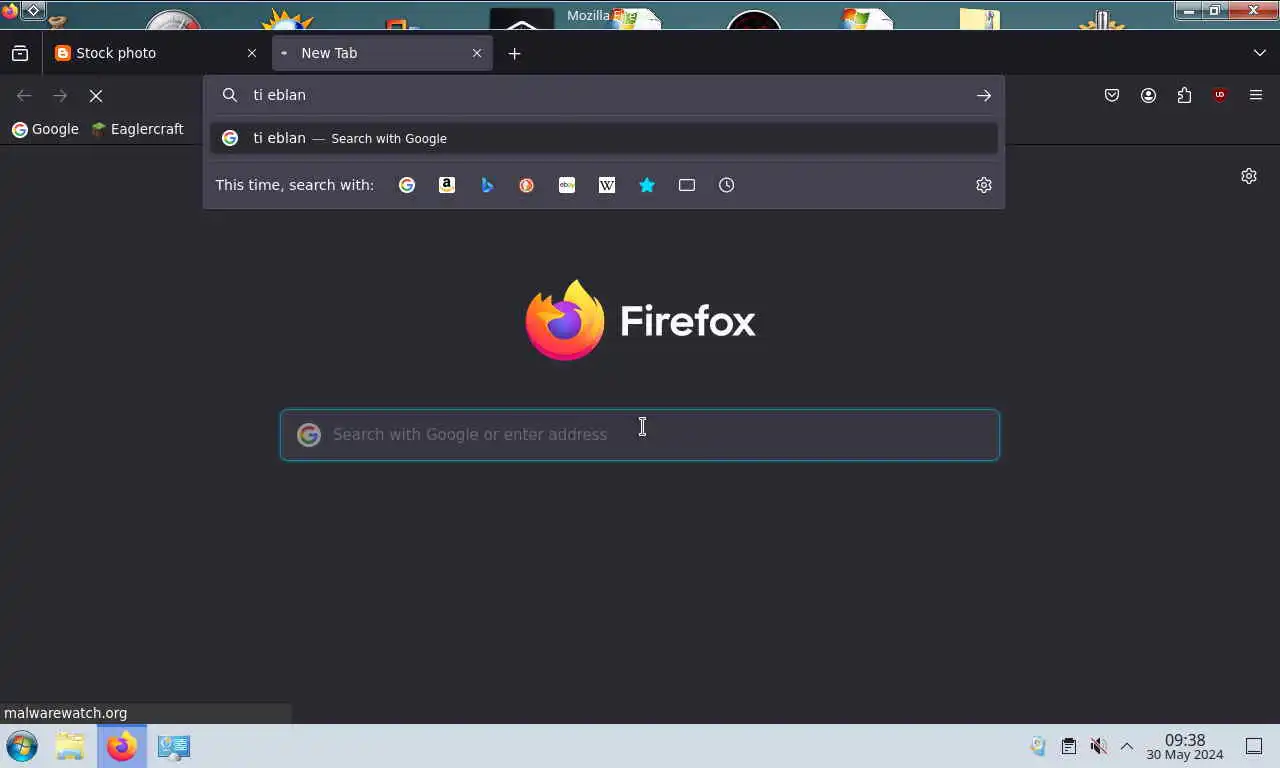Click the address bar containing 'ti eblan'
Image resolution: width=1280 pixels, height=768 pixels.
point(603,95)
